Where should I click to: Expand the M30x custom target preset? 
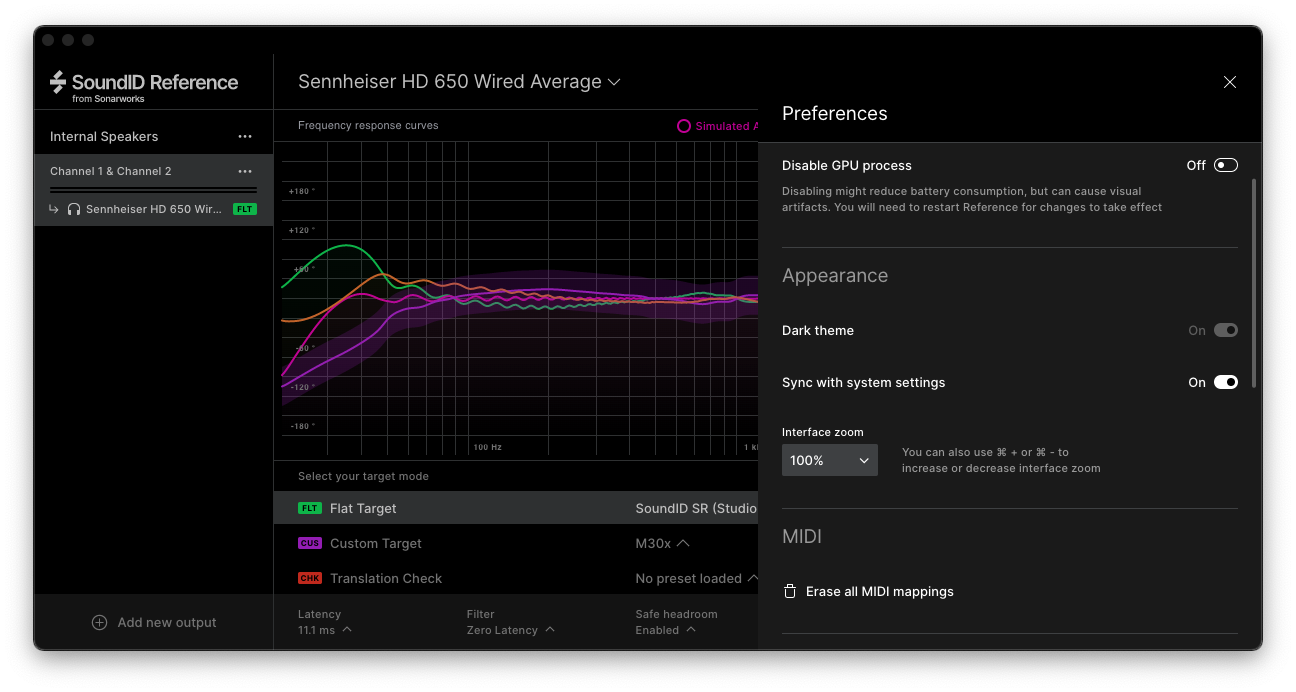[x=663, y=544]
